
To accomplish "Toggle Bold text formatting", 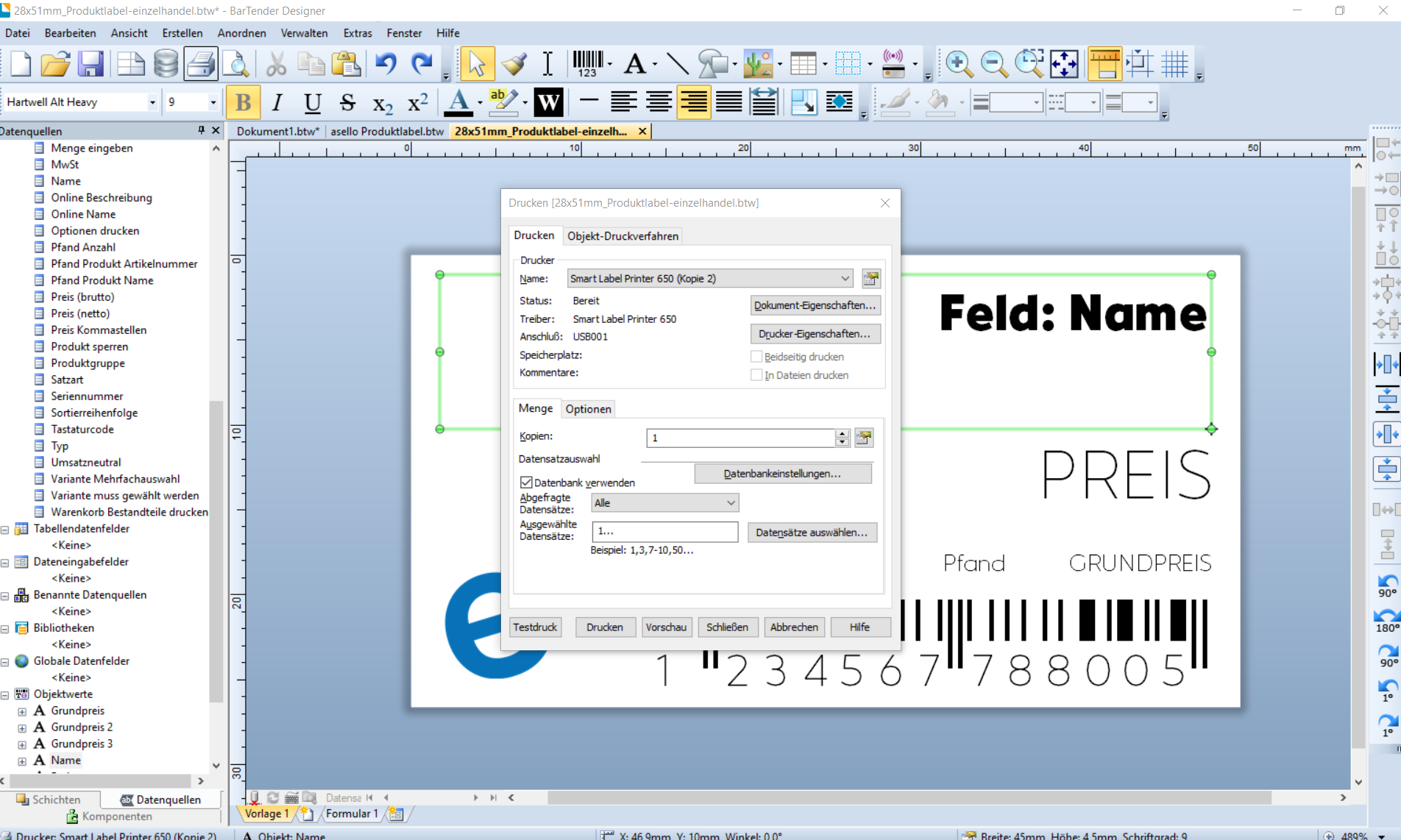I will (243, 102).
